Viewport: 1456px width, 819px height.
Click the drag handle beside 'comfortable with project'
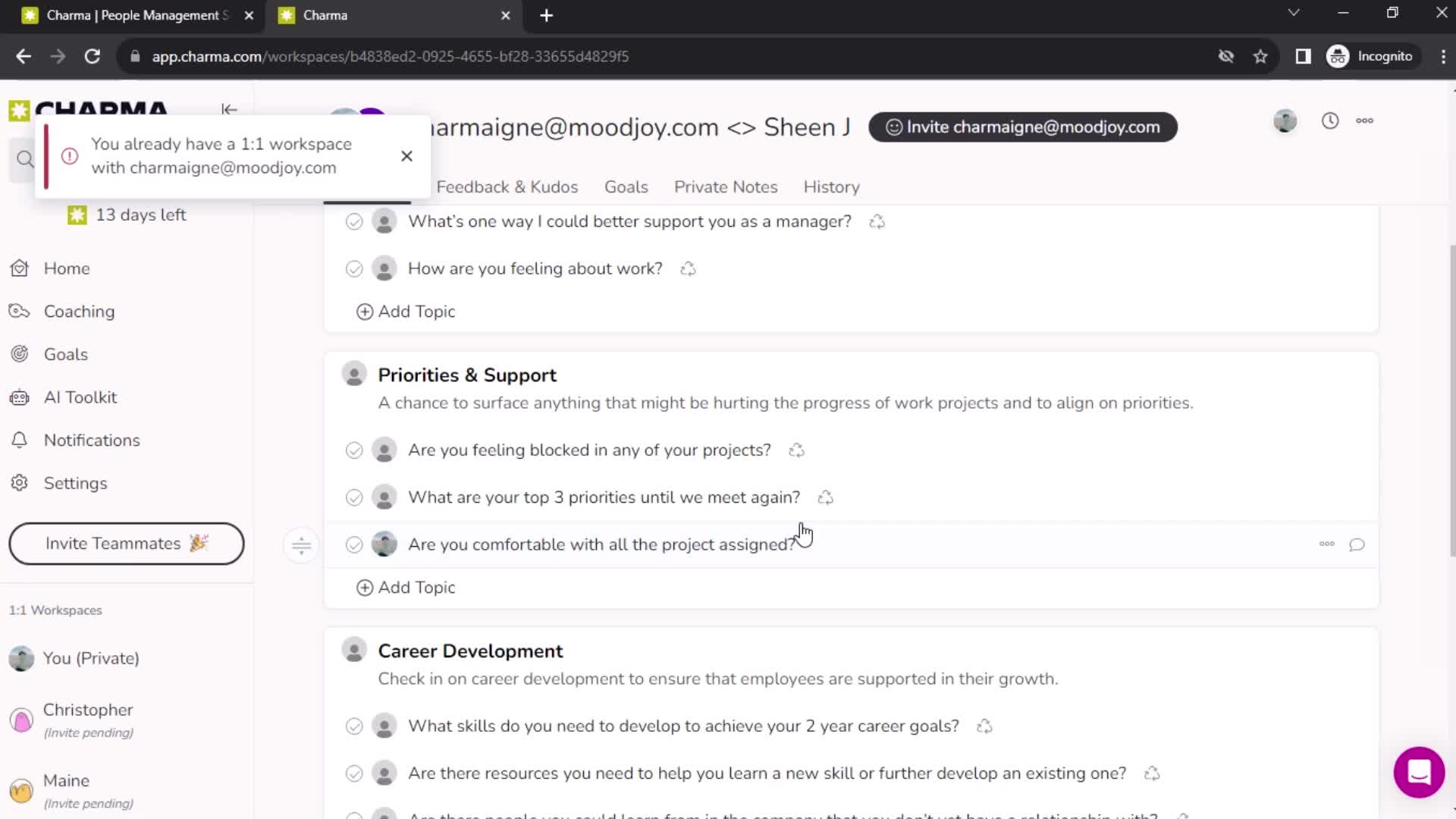301,545
